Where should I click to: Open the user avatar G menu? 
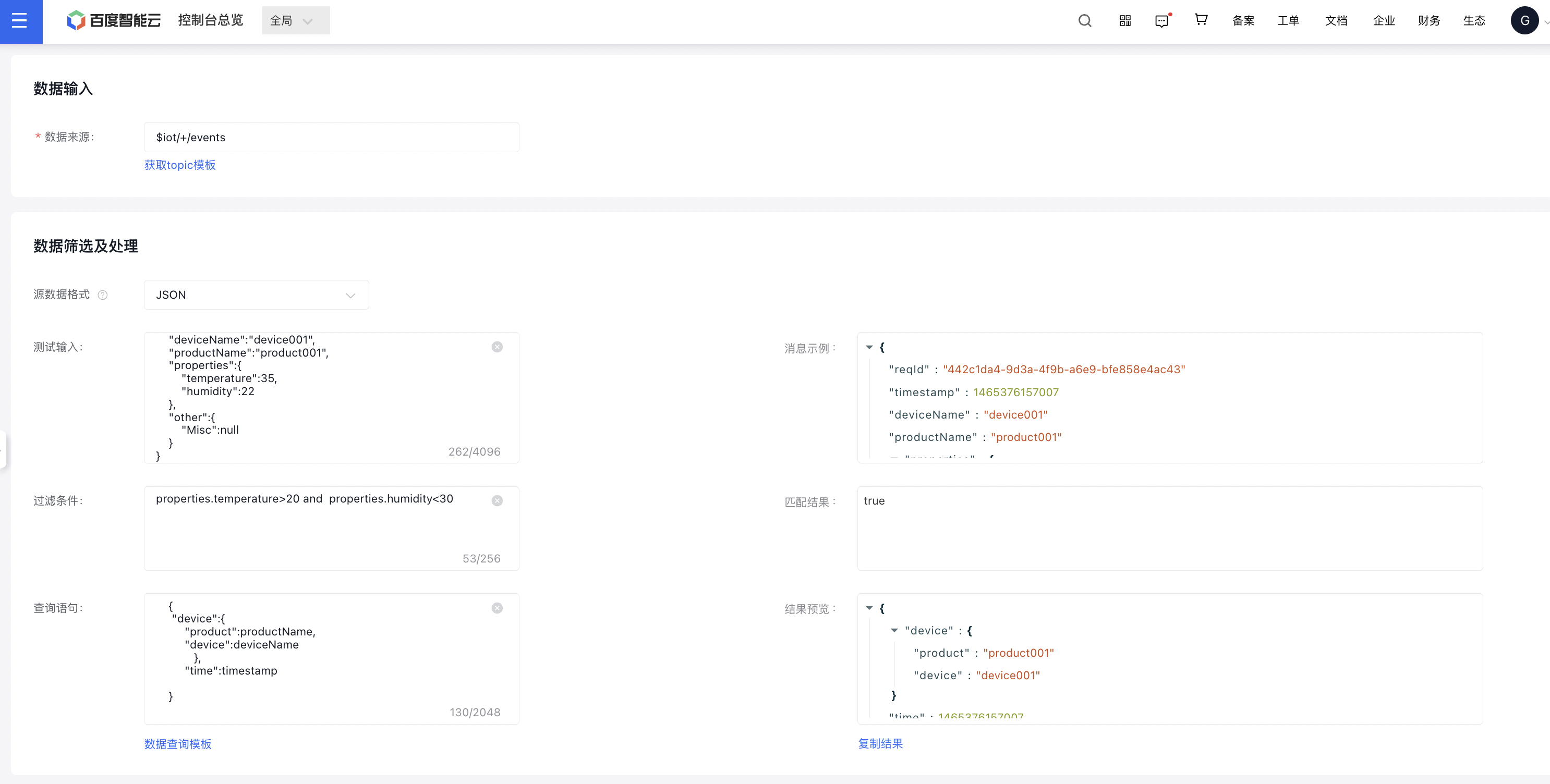point(1525,20)
